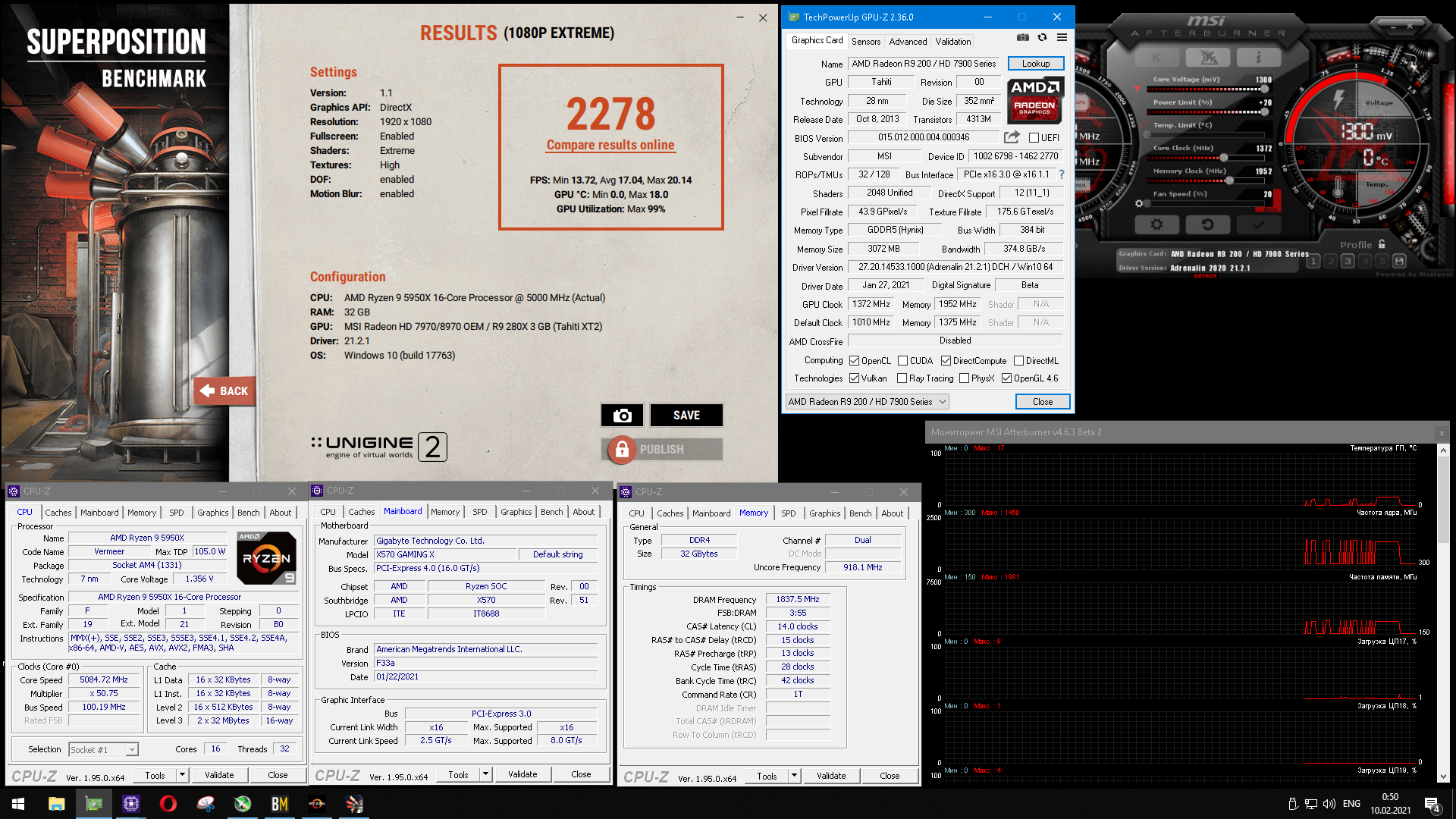Toggle the UEFI checkbox in GPU-Z
The height and width of the screenshot is (819, 1456).
1034,137
